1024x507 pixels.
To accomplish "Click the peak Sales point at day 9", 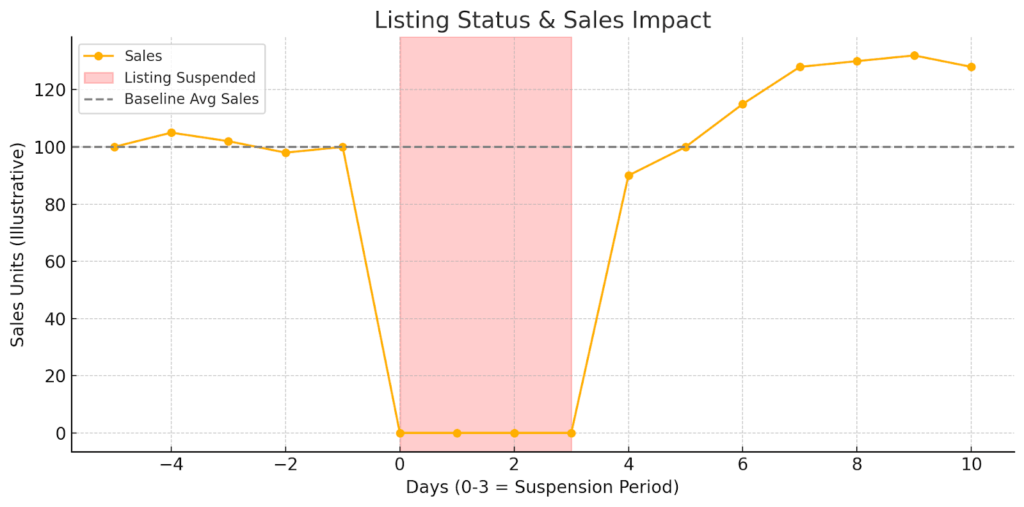I will click(914, 56).
